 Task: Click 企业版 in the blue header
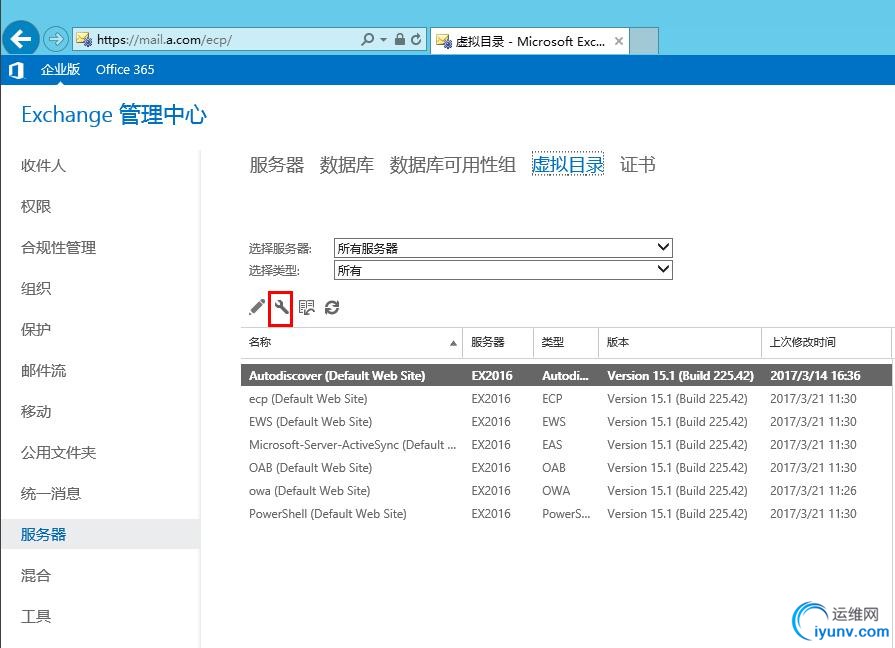click(x=60, y=70)
